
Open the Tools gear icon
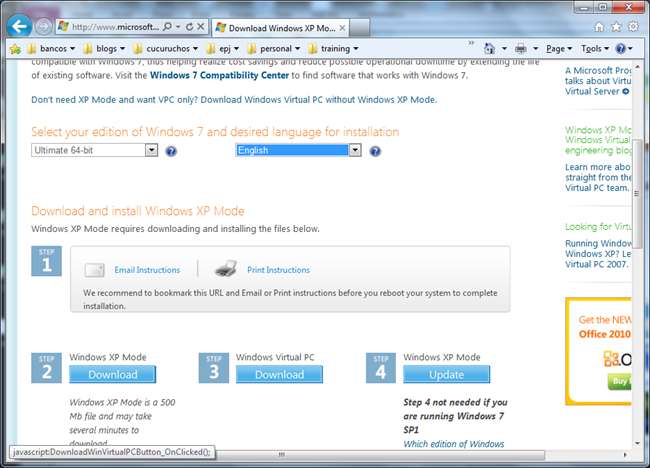click(633, 27)
